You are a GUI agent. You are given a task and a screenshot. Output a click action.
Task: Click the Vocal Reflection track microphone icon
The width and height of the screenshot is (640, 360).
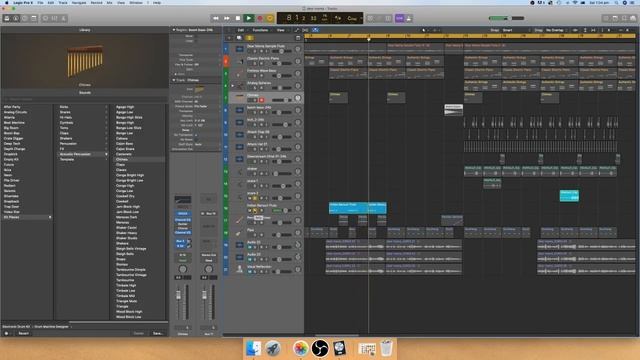pos(239,269)
